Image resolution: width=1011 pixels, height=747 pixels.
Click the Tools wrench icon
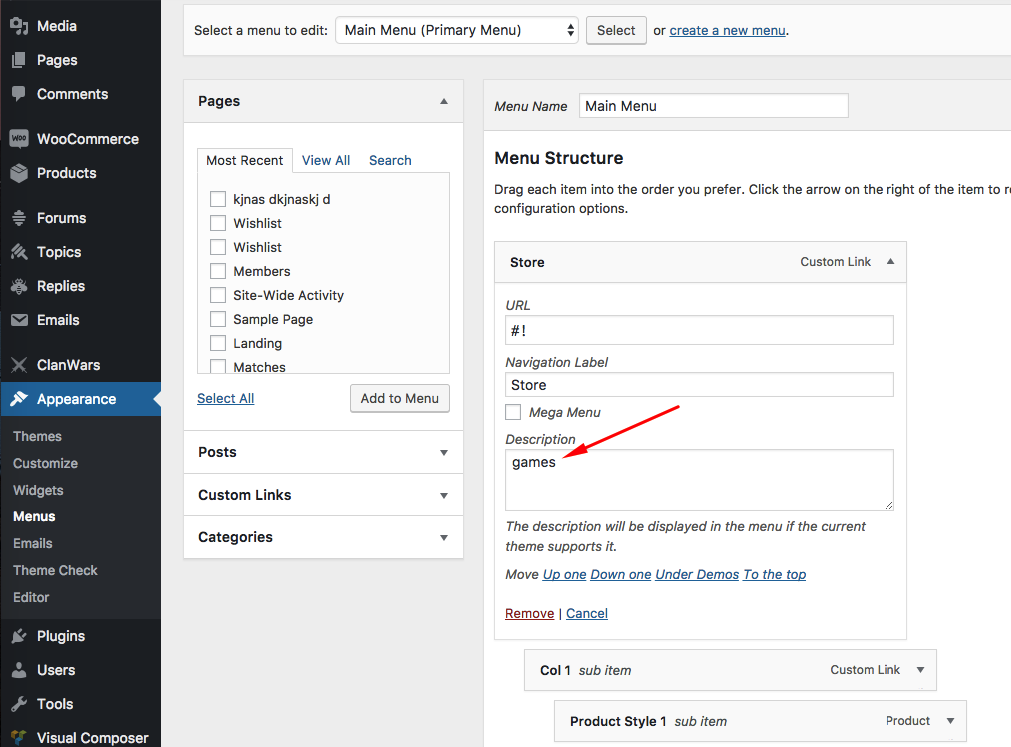[x=19, y=704]
